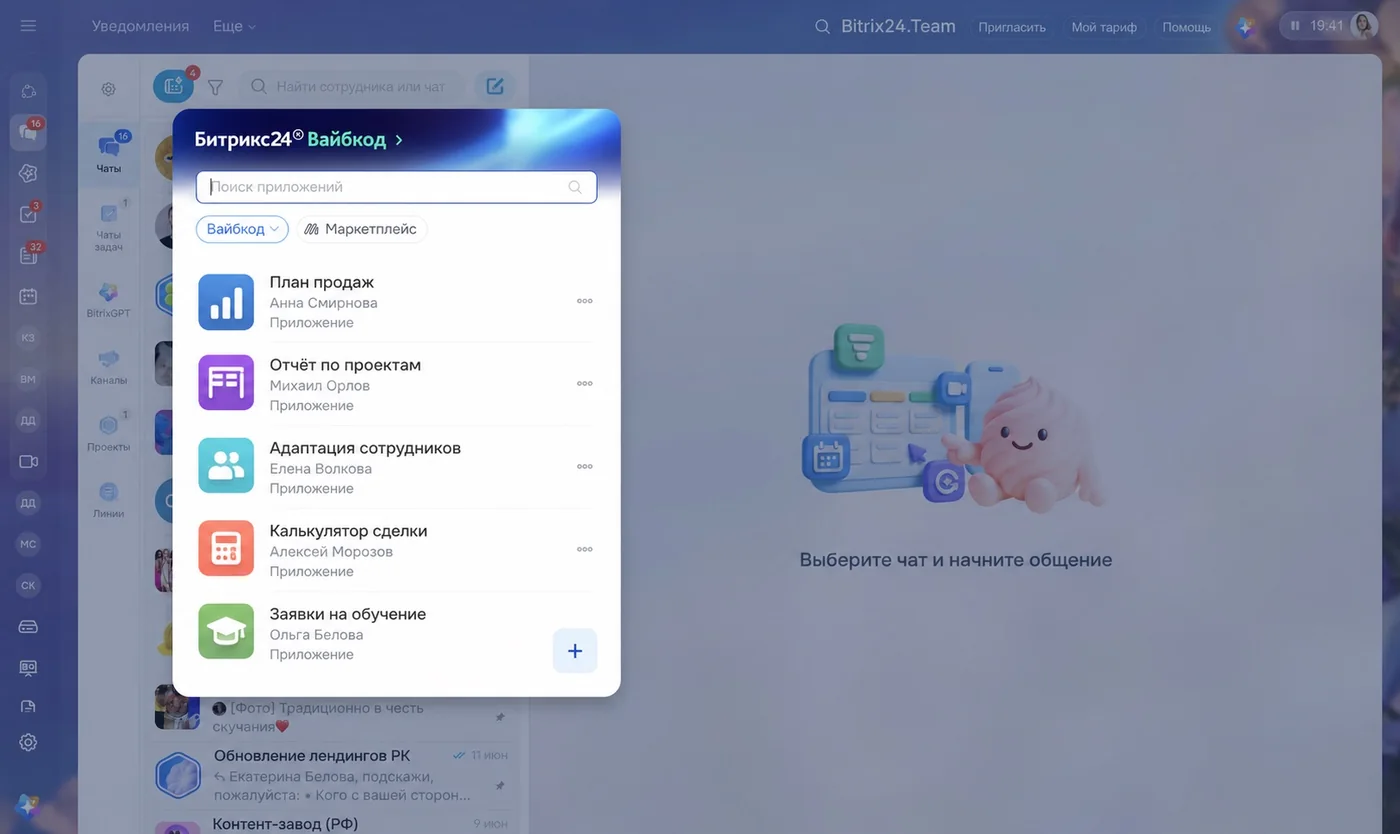The image size is (1400, 834).
Task: Switch to the Чаты задач tab
Action: pyautogui.click(x=109, y=226)
